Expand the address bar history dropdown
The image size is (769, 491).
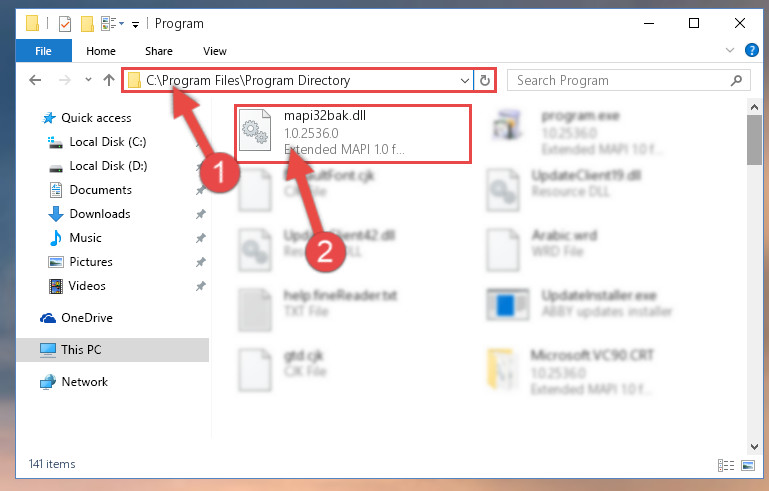(x=464, y=80)
